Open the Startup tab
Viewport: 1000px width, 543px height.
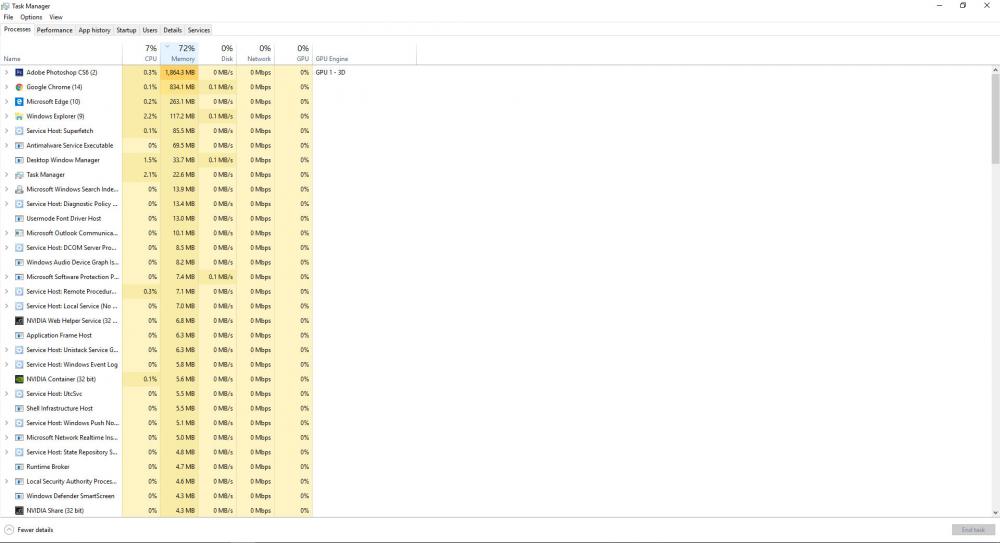126,30
